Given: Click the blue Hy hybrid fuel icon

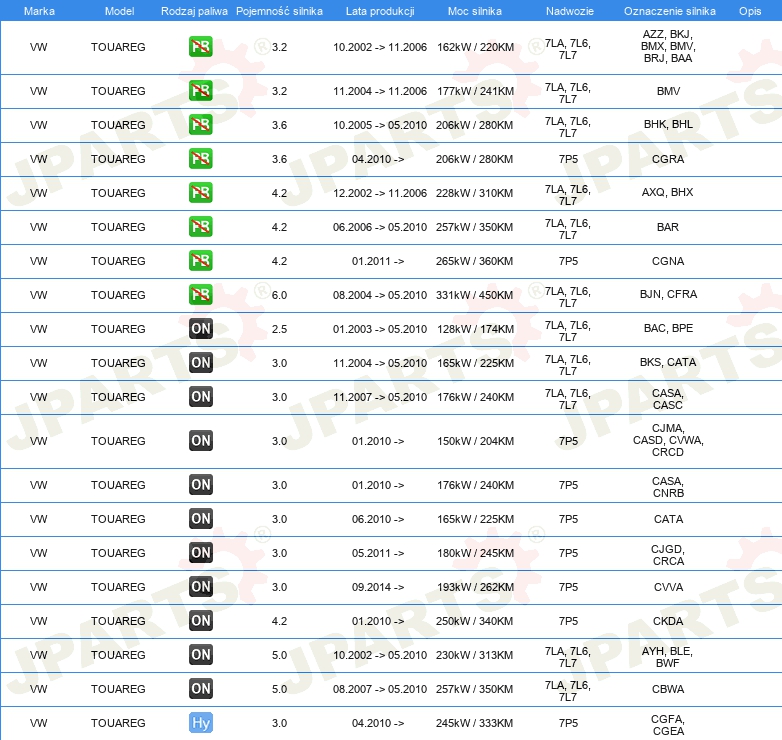Looking at the screenshot, I should pos(200,723).
